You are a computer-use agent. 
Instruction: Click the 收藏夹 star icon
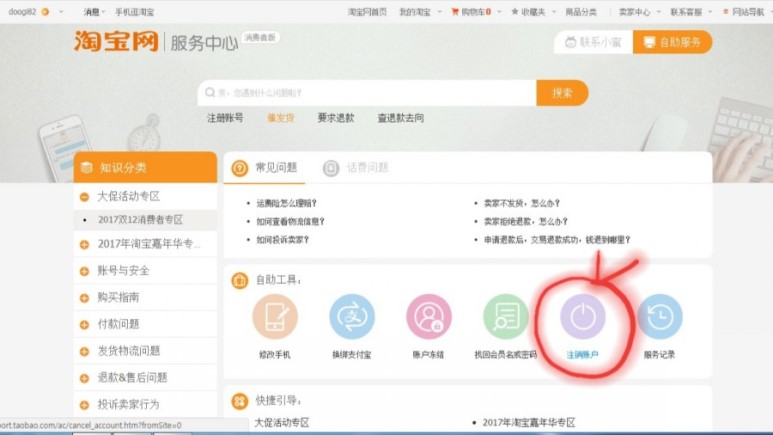[515, 12]
